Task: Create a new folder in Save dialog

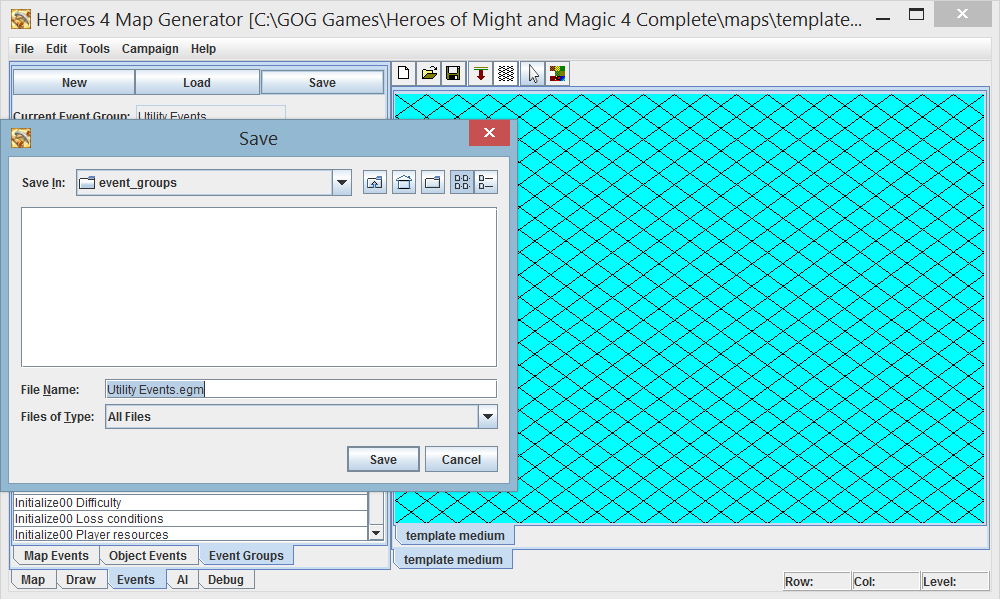Action: point(433,183)
